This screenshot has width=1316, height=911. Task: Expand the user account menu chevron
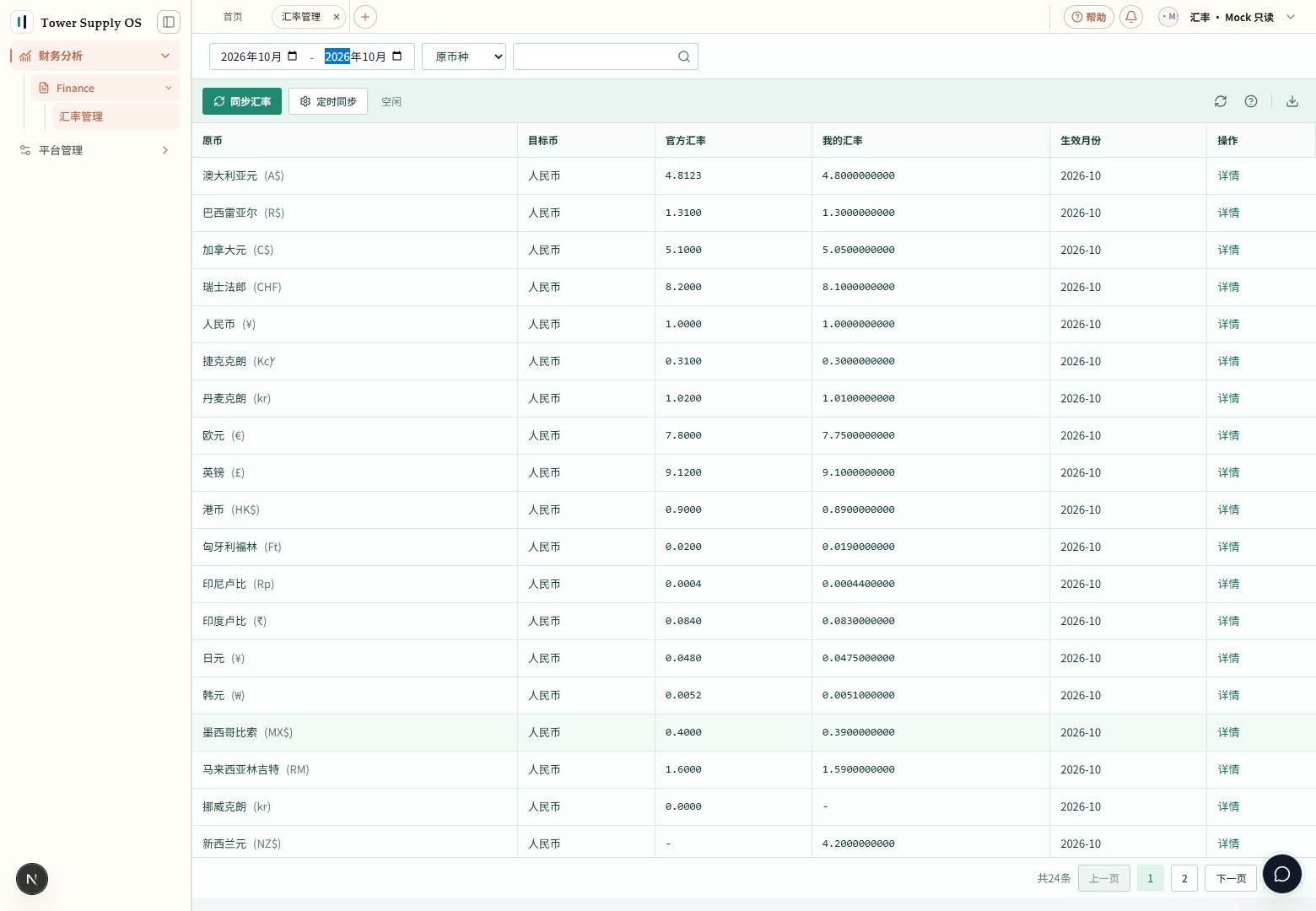tap(1291, 17)
